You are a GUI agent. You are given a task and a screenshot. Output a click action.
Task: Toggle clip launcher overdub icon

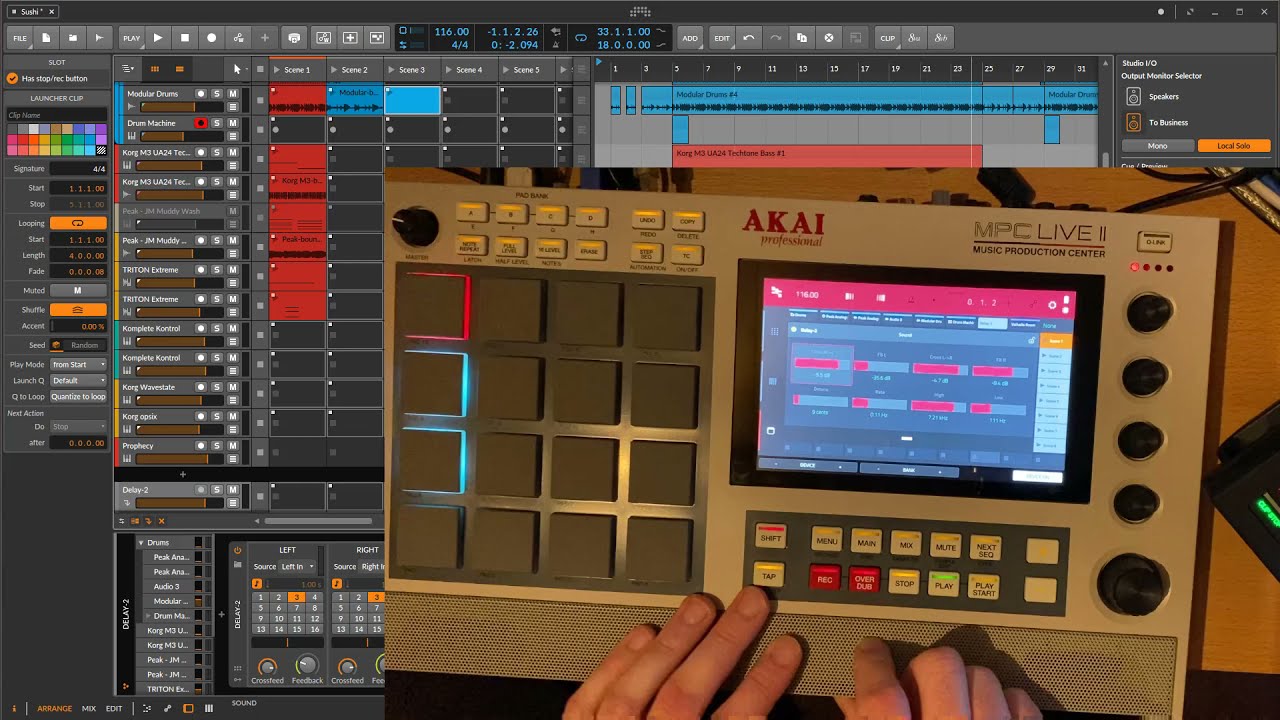point(350,38)
